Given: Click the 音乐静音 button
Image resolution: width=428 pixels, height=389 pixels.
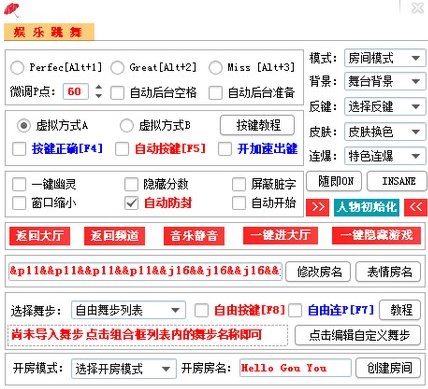Looking at the screenshot, I should click(x=194, y=236).
